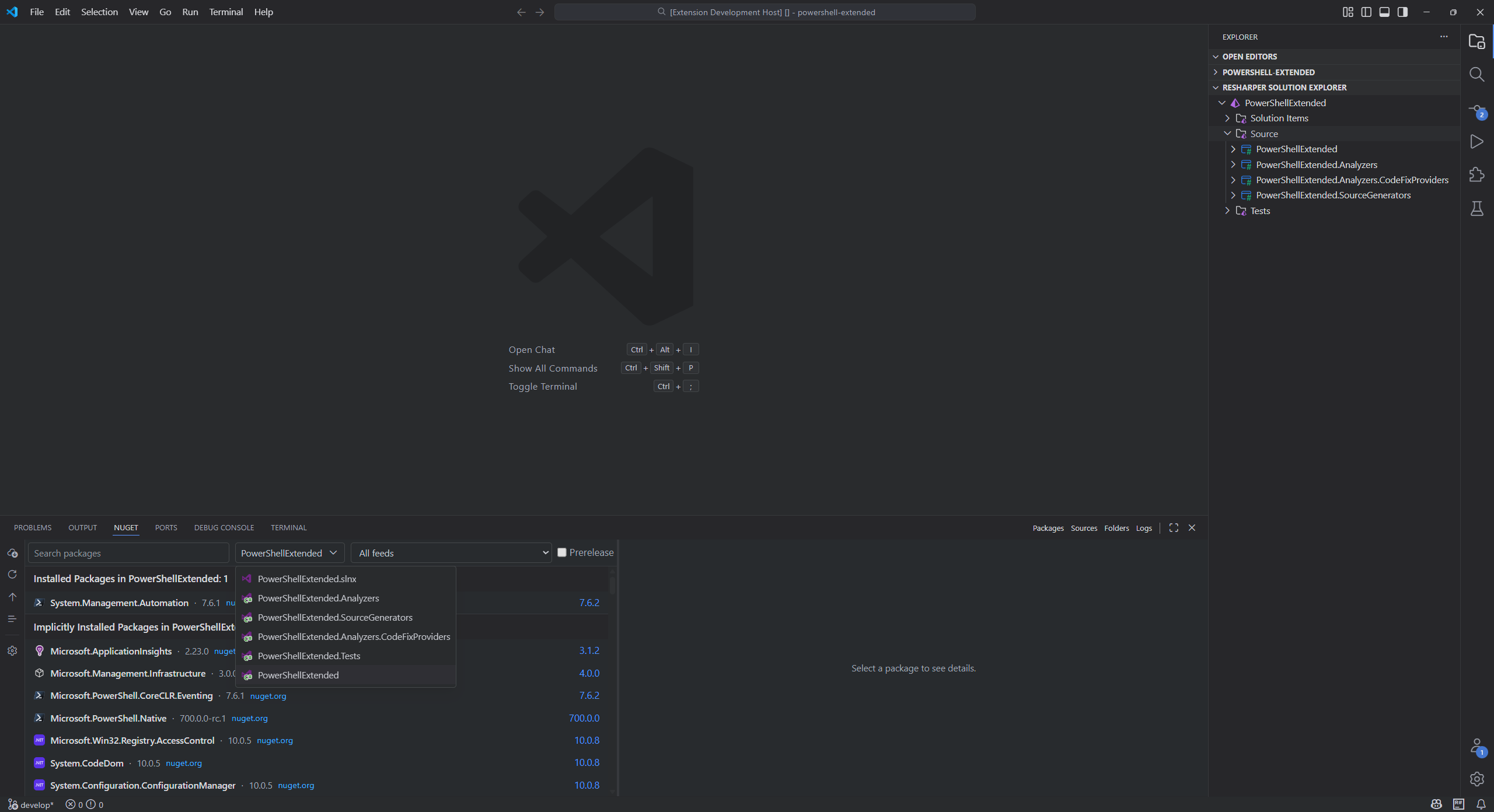Open the File menu

pyautogui.click(x=37, y=12)
